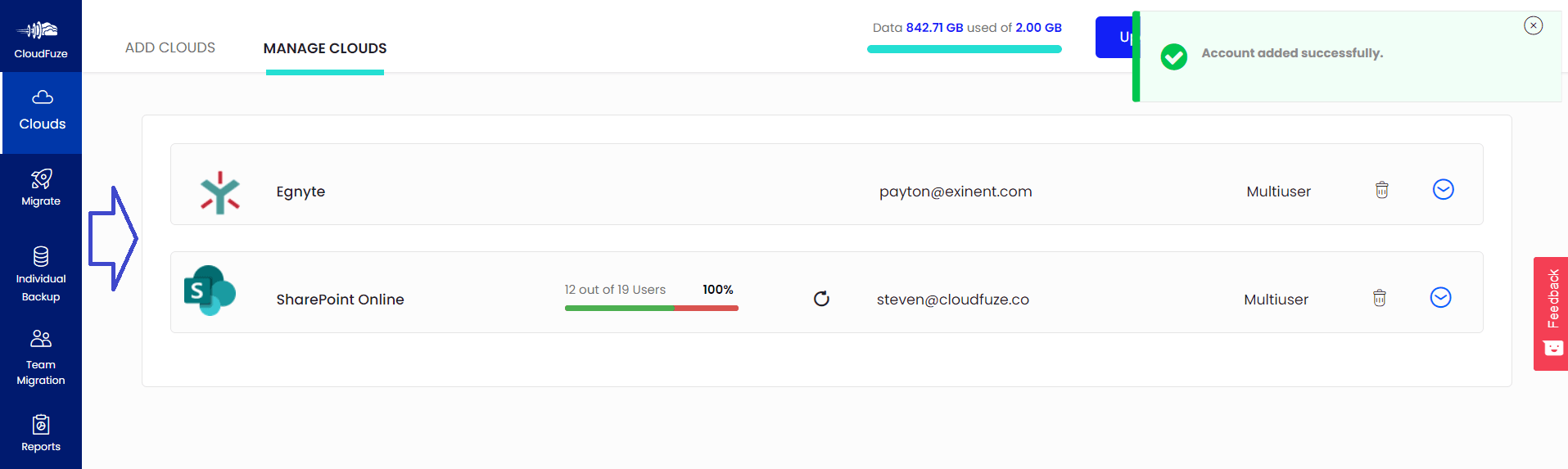Screen dimensions: 1568x469
Task: Open the Migrate rocket icon
Action: tap(41, 178)
